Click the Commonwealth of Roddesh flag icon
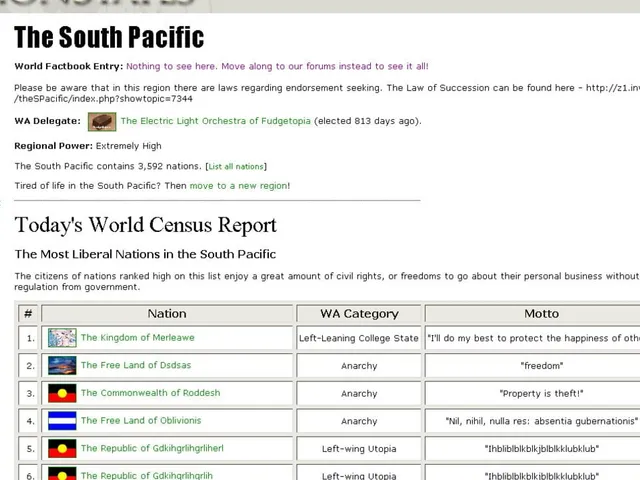640x480 pixels. pyautogui.click(x=62, y=393)
